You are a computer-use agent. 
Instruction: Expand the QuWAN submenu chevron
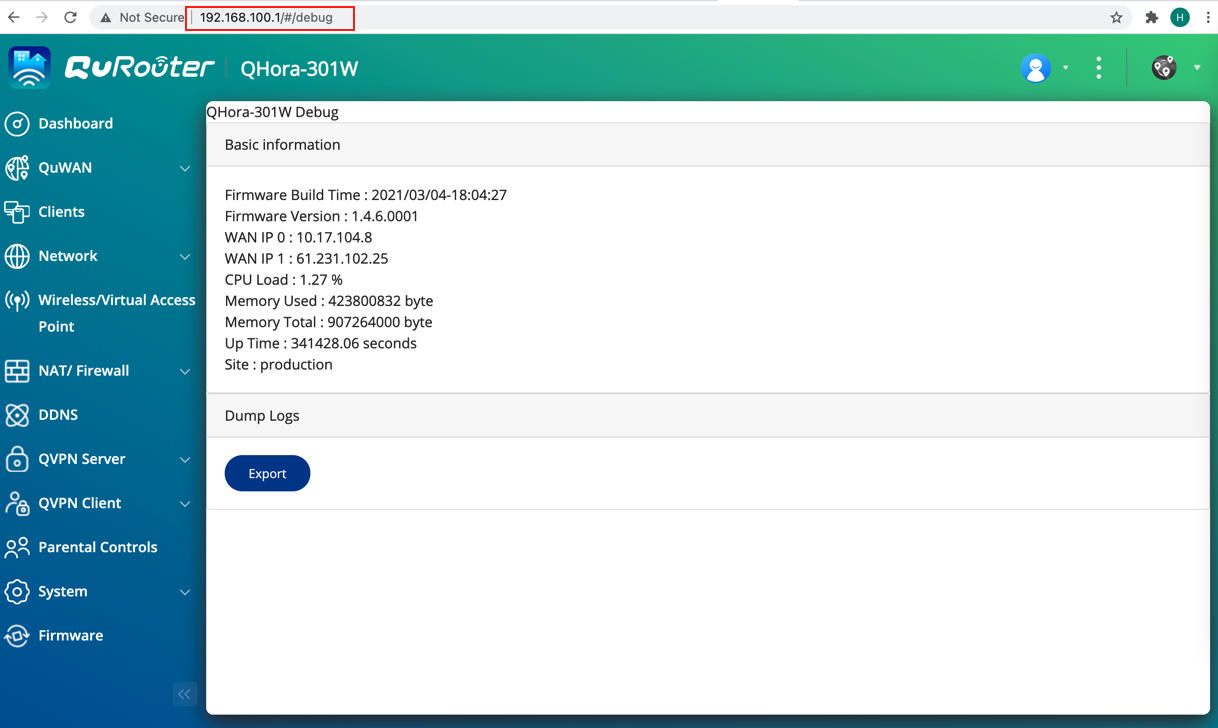click(x=185, y=168)
